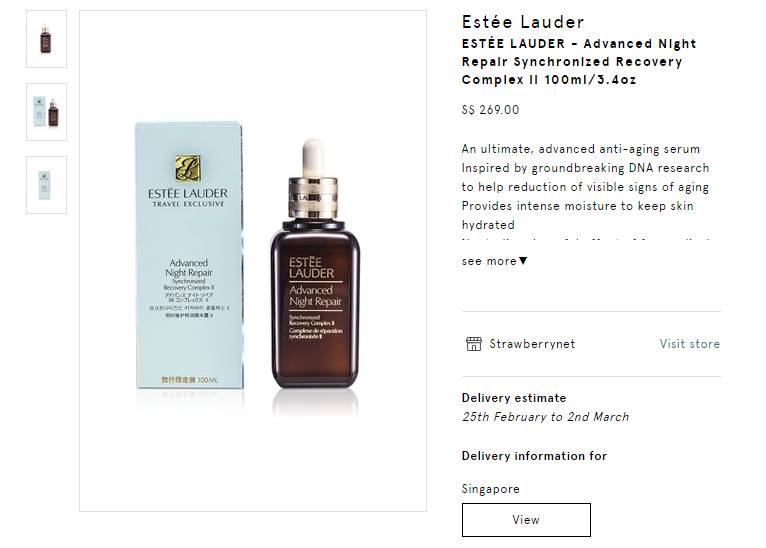The height and width of the screenshot is (548, 766).
Task: Click the Strawberrynet store icon
Action: click(x=473, y=344)
